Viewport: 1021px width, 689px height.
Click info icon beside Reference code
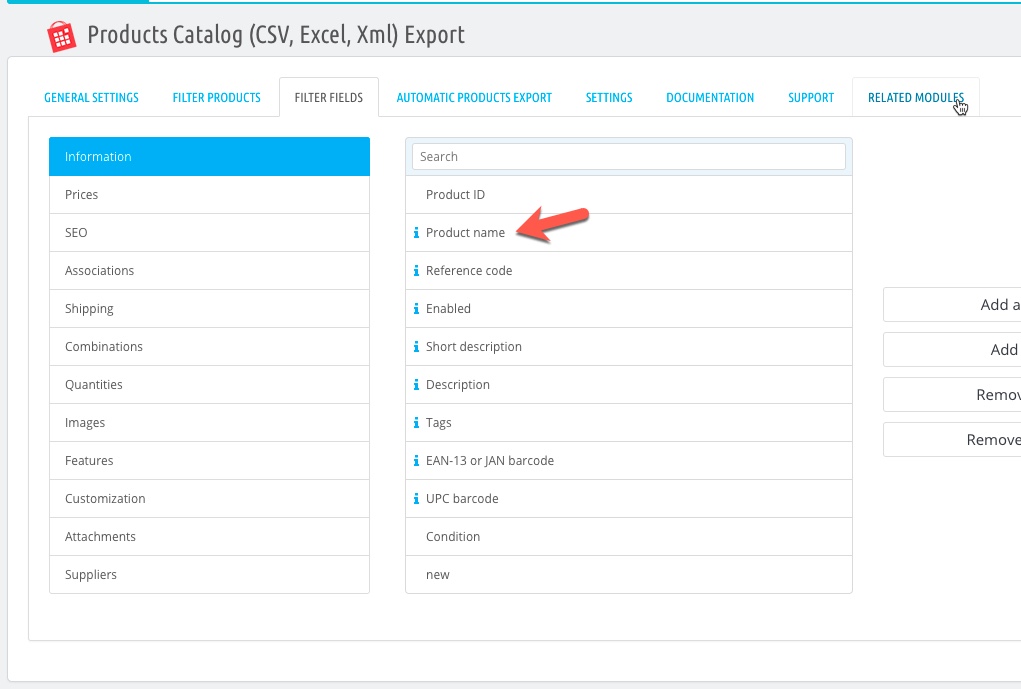coord(416,270)
